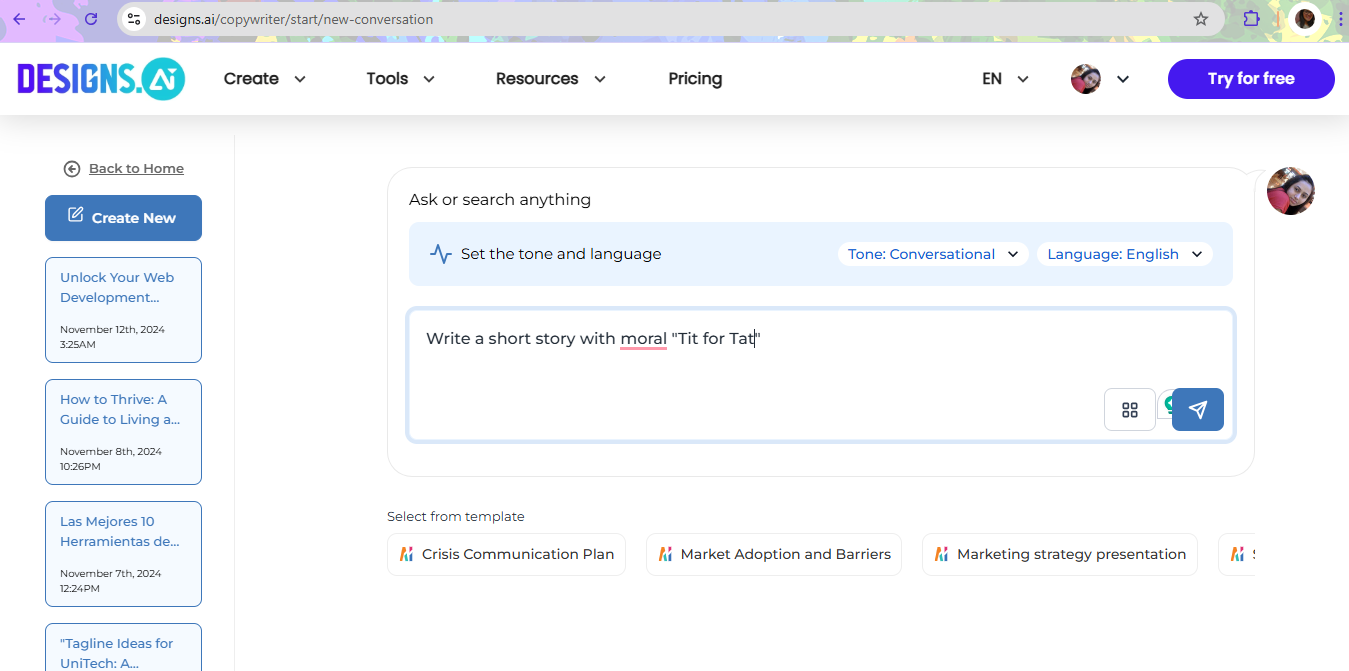Image resolution: width=1349 pixels, height=671 pixels.
Task: Click your profile avatar in the navbar
Action: (x=1086, y=78)
